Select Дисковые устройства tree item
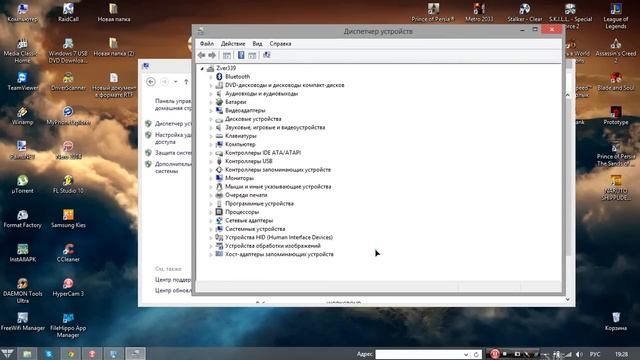Viewport: 640px width, 360px height. pyautogui.click(x=253, y=119)
